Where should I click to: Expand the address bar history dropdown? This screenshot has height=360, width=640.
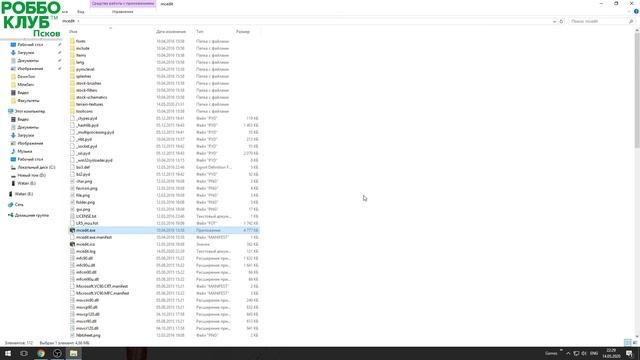(x=554, y=21)
